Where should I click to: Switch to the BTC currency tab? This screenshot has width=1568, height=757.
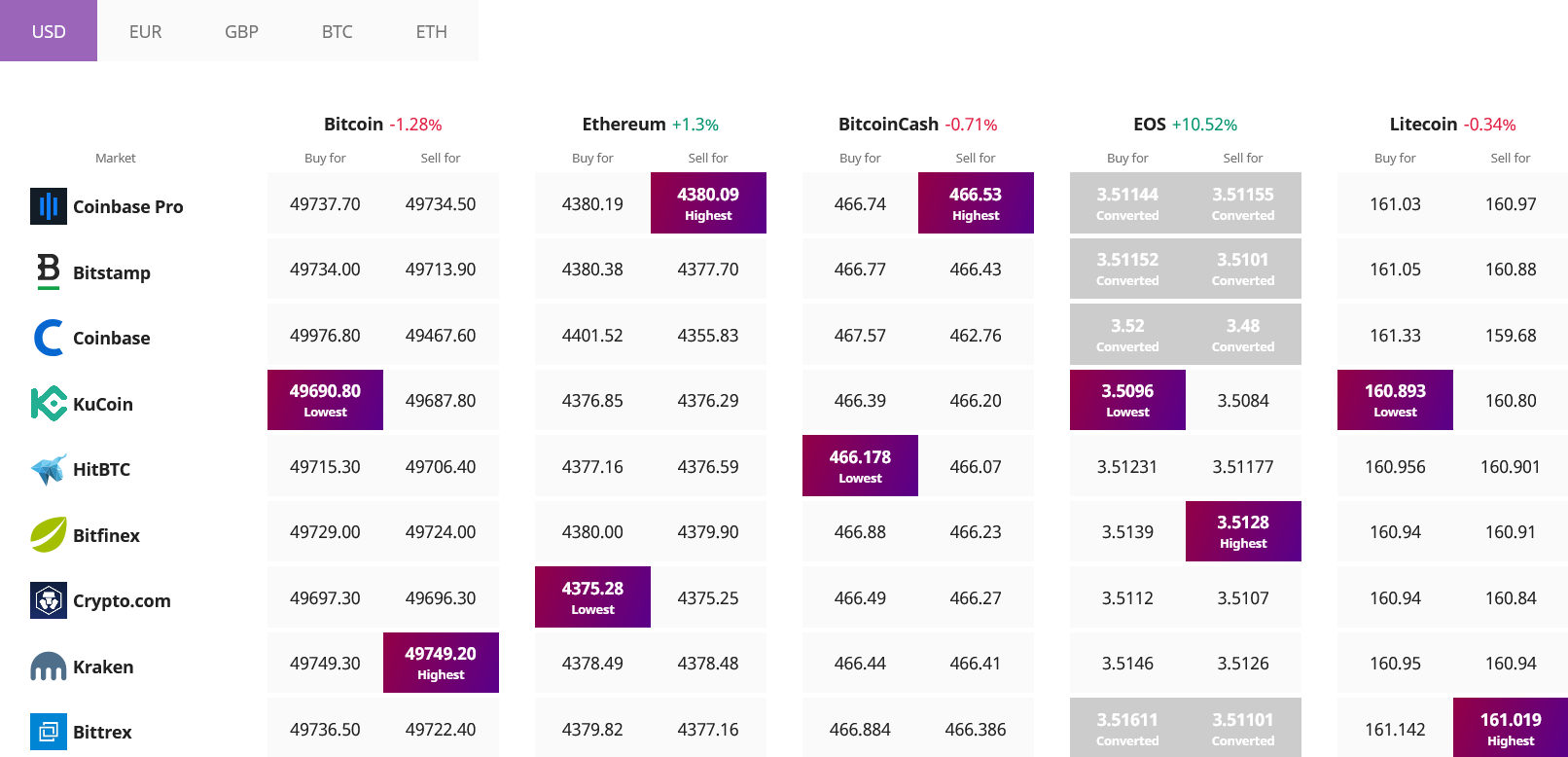click(337, 31)
